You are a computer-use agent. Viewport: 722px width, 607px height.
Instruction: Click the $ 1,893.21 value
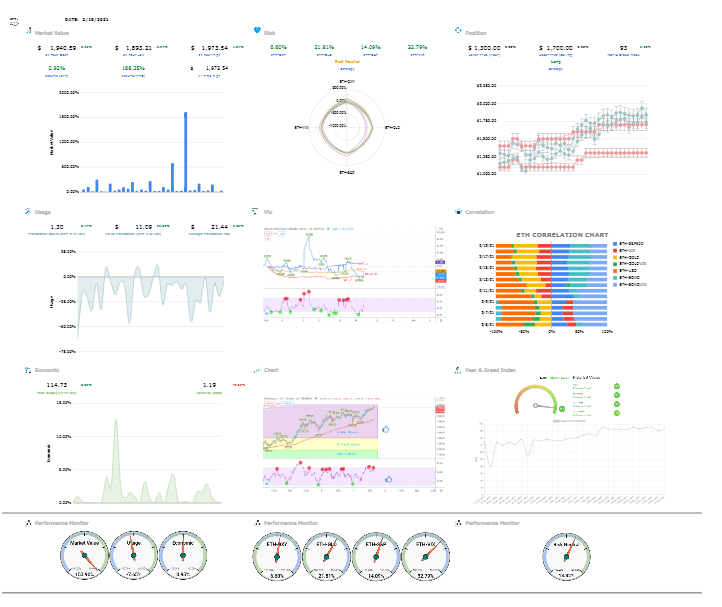pyautogui.click(x=133, y=48)
